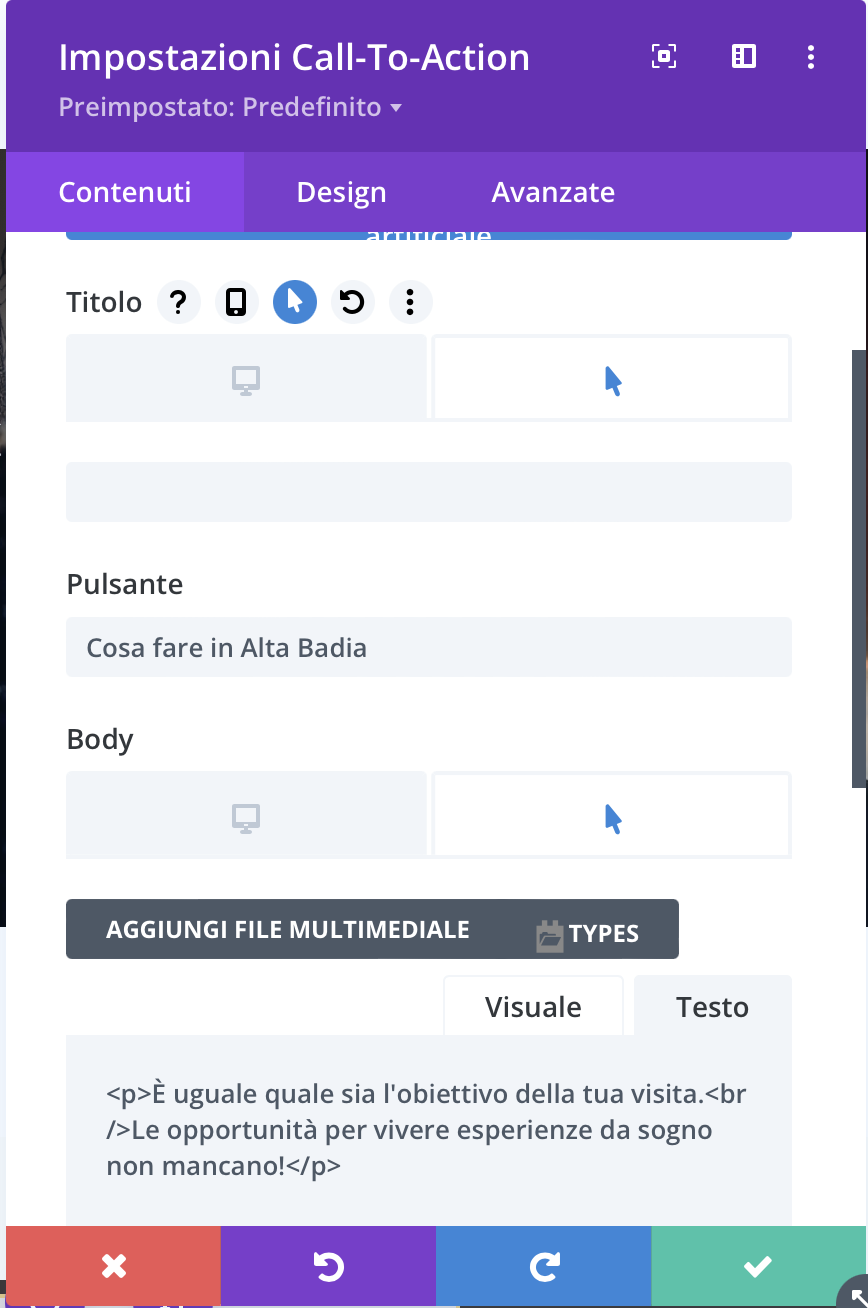Open the Avanzate tab

(553, 192)
